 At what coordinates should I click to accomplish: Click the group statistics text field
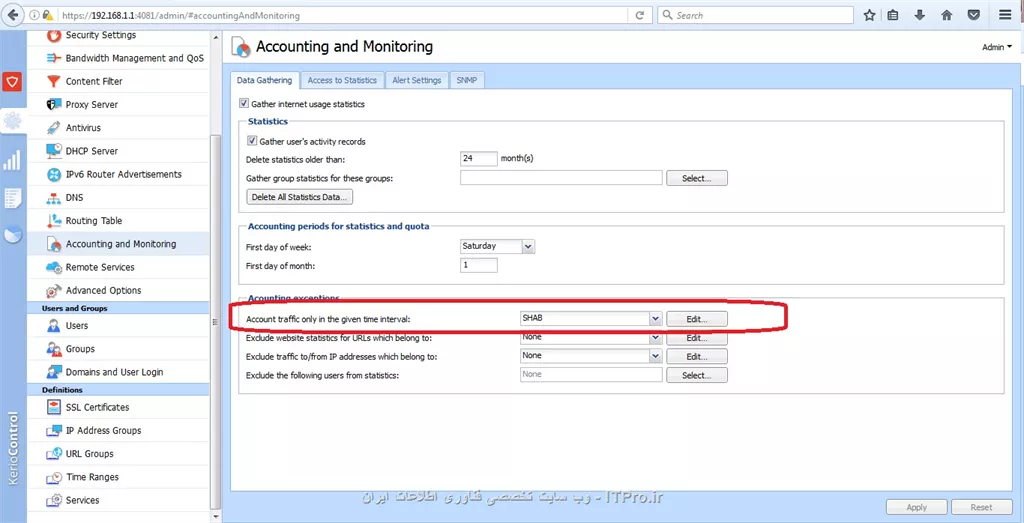[562, 178]
